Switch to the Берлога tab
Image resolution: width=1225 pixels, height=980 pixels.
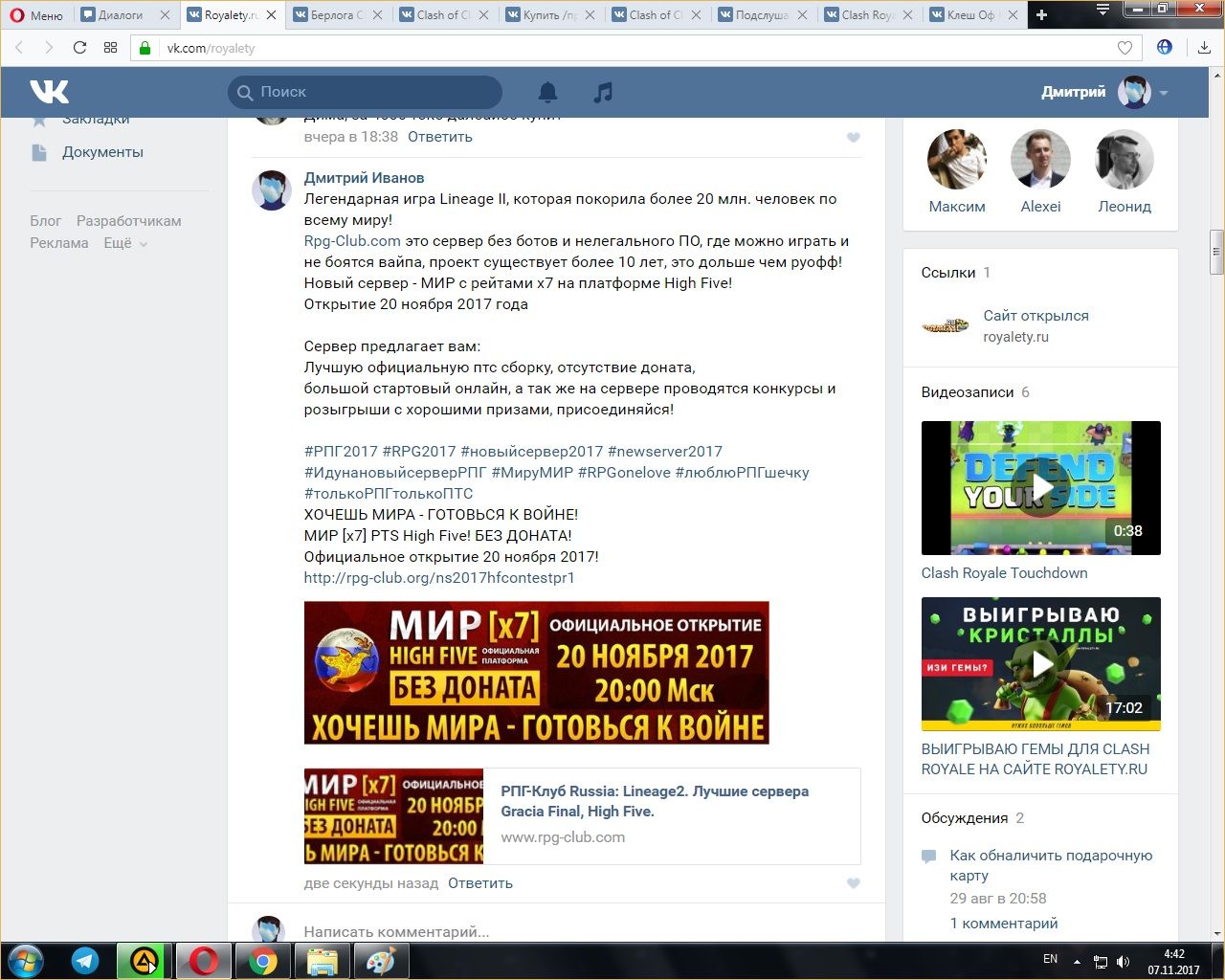point(337,14)
